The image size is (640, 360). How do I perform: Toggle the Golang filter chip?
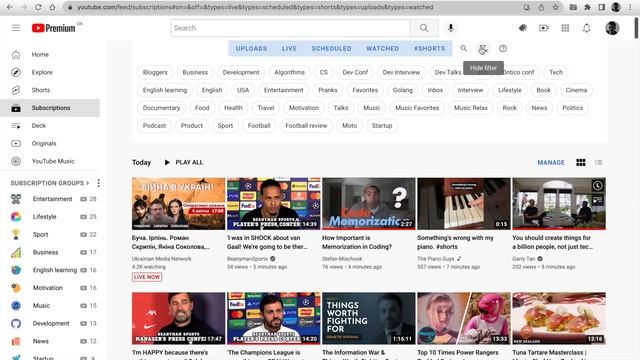402,90
